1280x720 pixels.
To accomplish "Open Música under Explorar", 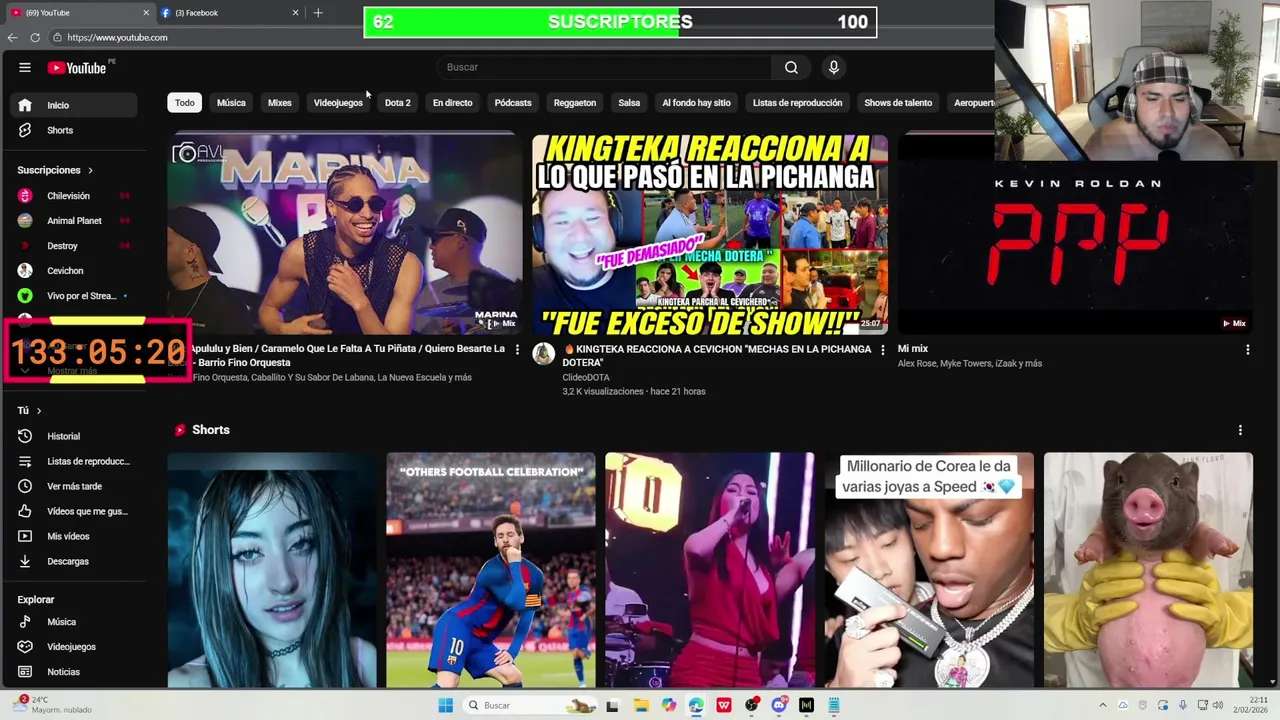I will [74, 622].
